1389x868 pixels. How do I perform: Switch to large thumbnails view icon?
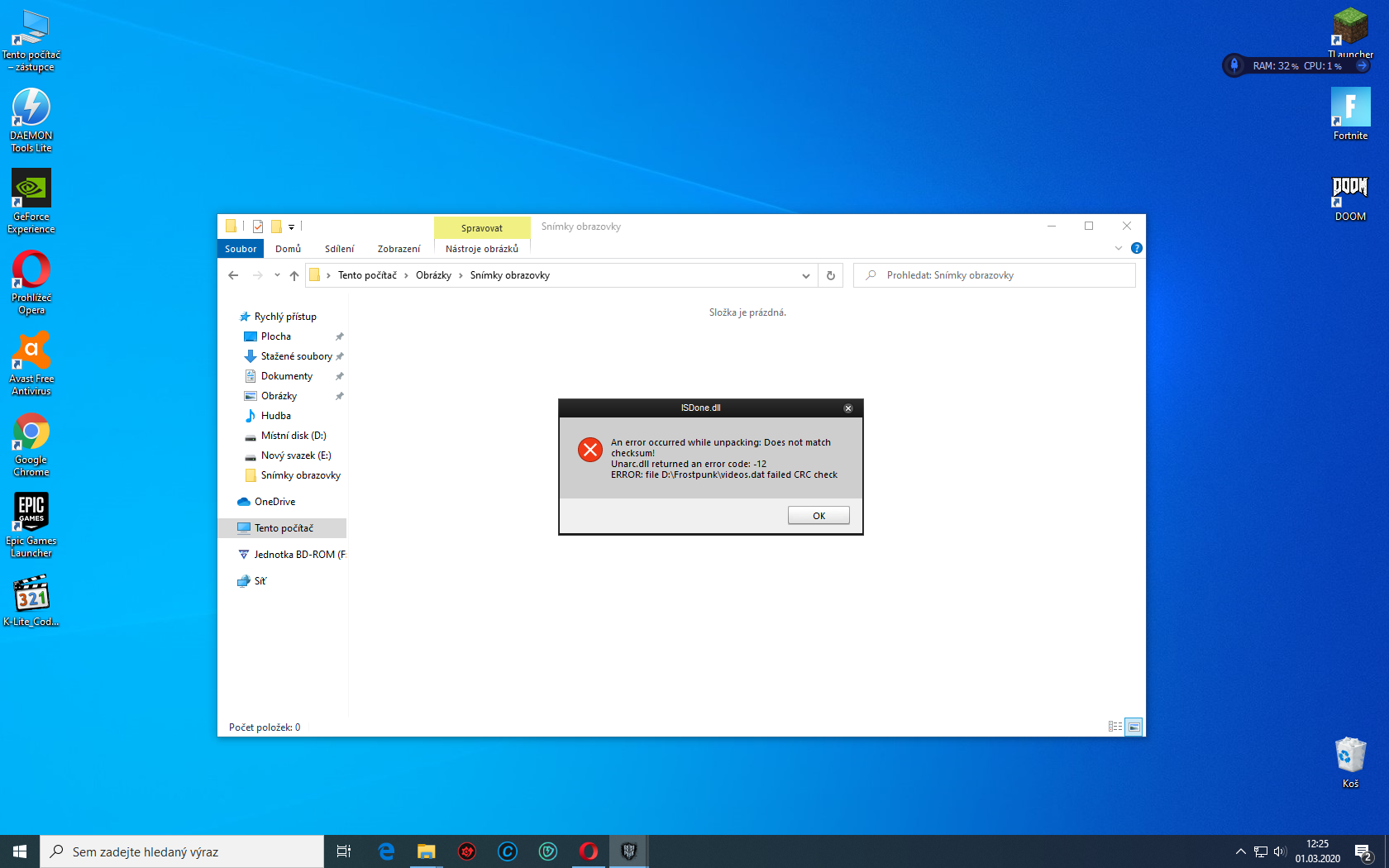(1134, 727)
